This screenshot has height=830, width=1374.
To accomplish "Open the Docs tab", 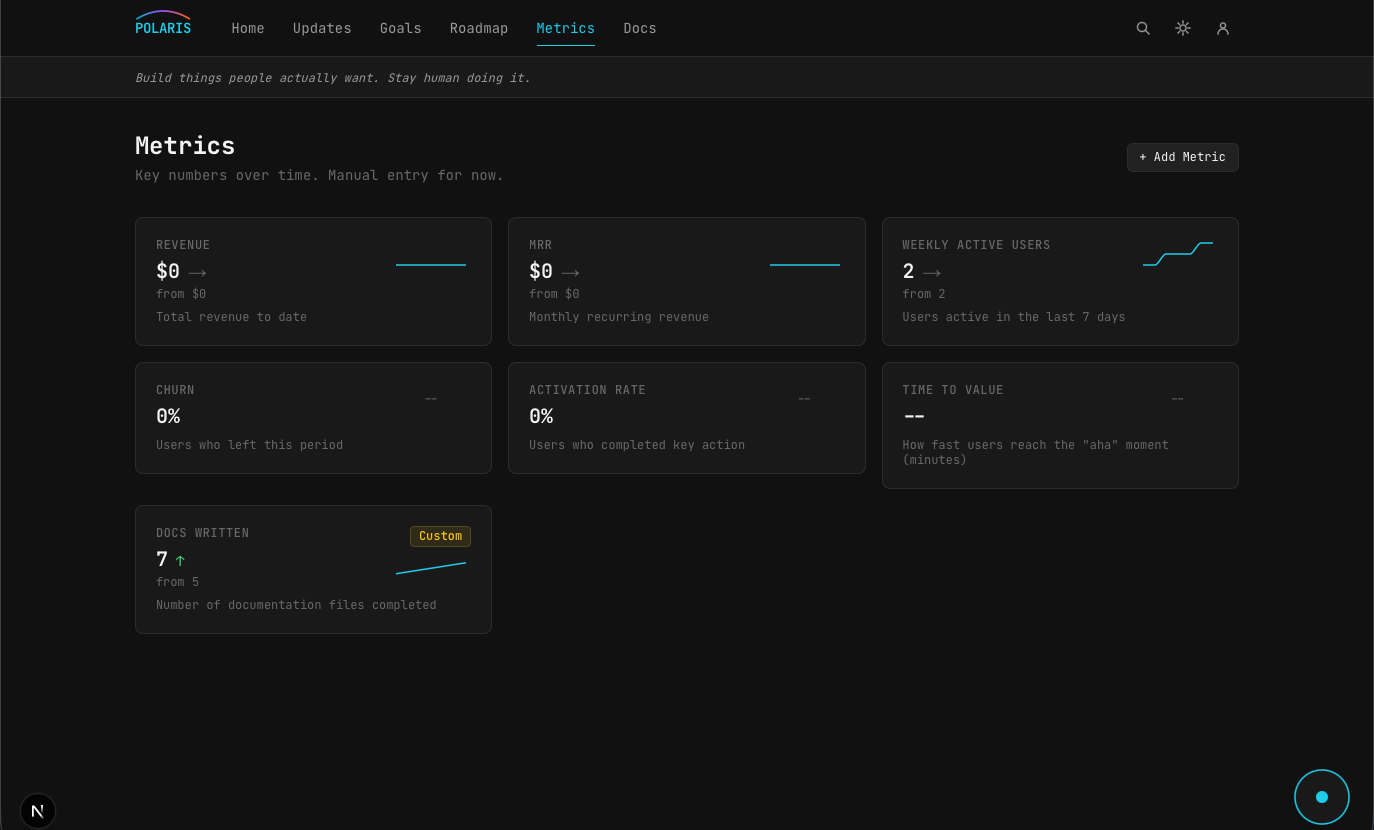I will [640, 28].
